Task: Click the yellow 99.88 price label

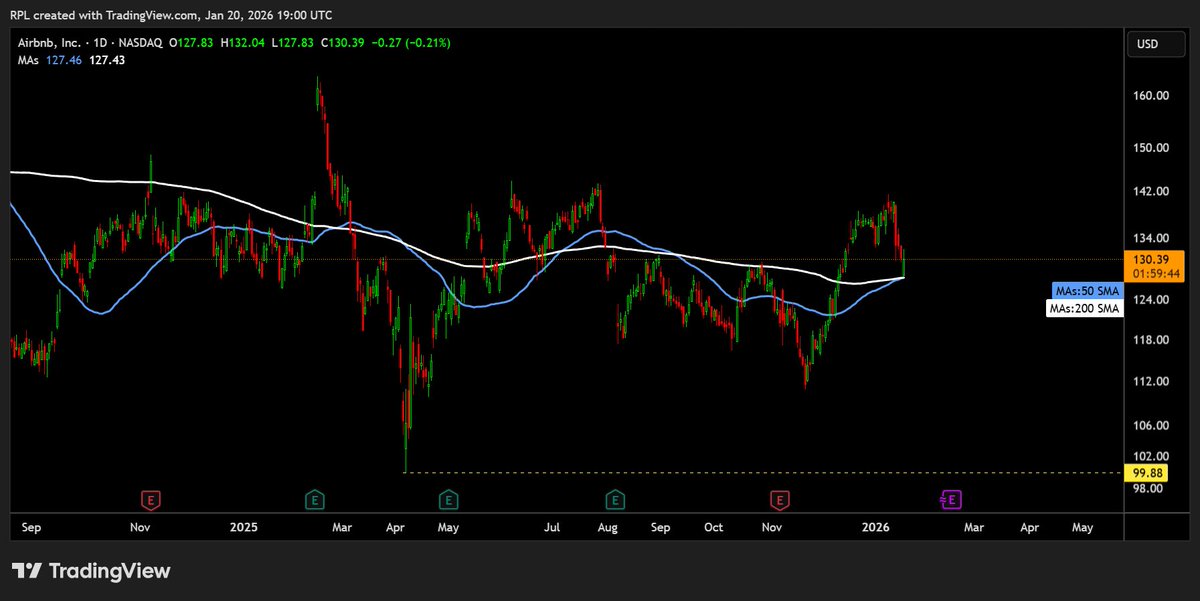Action: tap(1144, 472)
